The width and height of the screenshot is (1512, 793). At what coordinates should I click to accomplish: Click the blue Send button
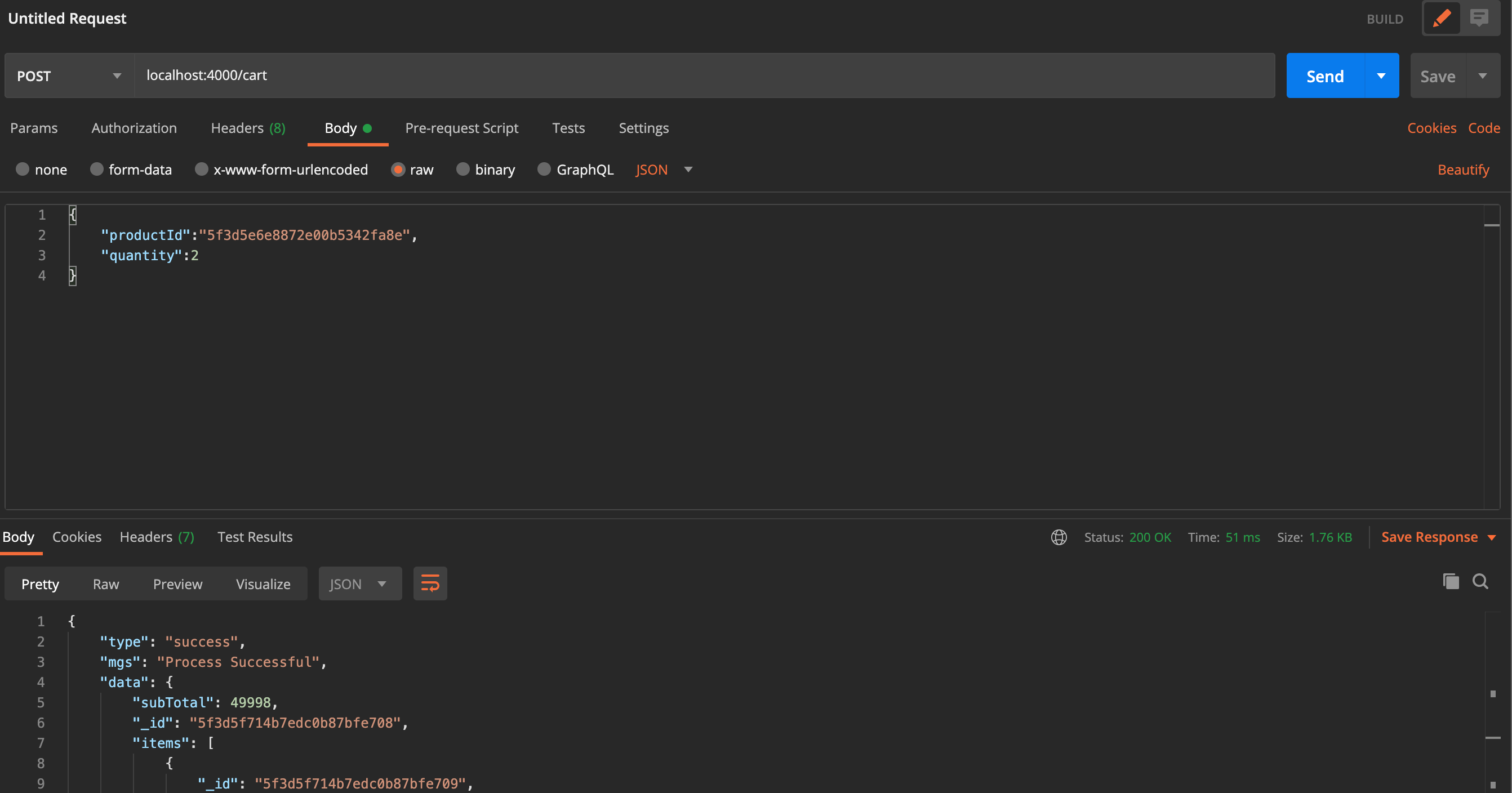[1325, 75]
